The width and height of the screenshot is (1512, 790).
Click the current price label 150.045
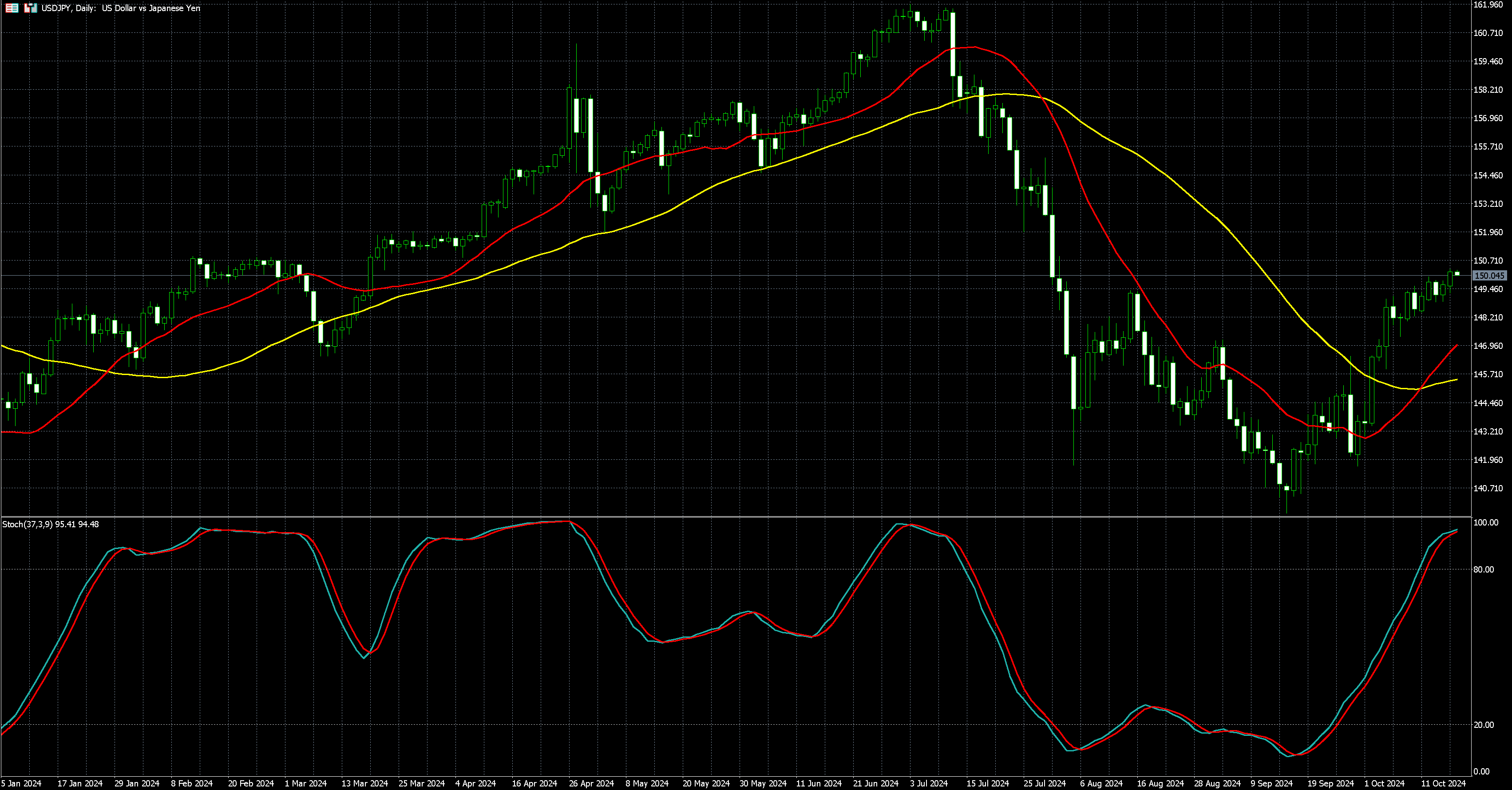(x=1490, y=275)
